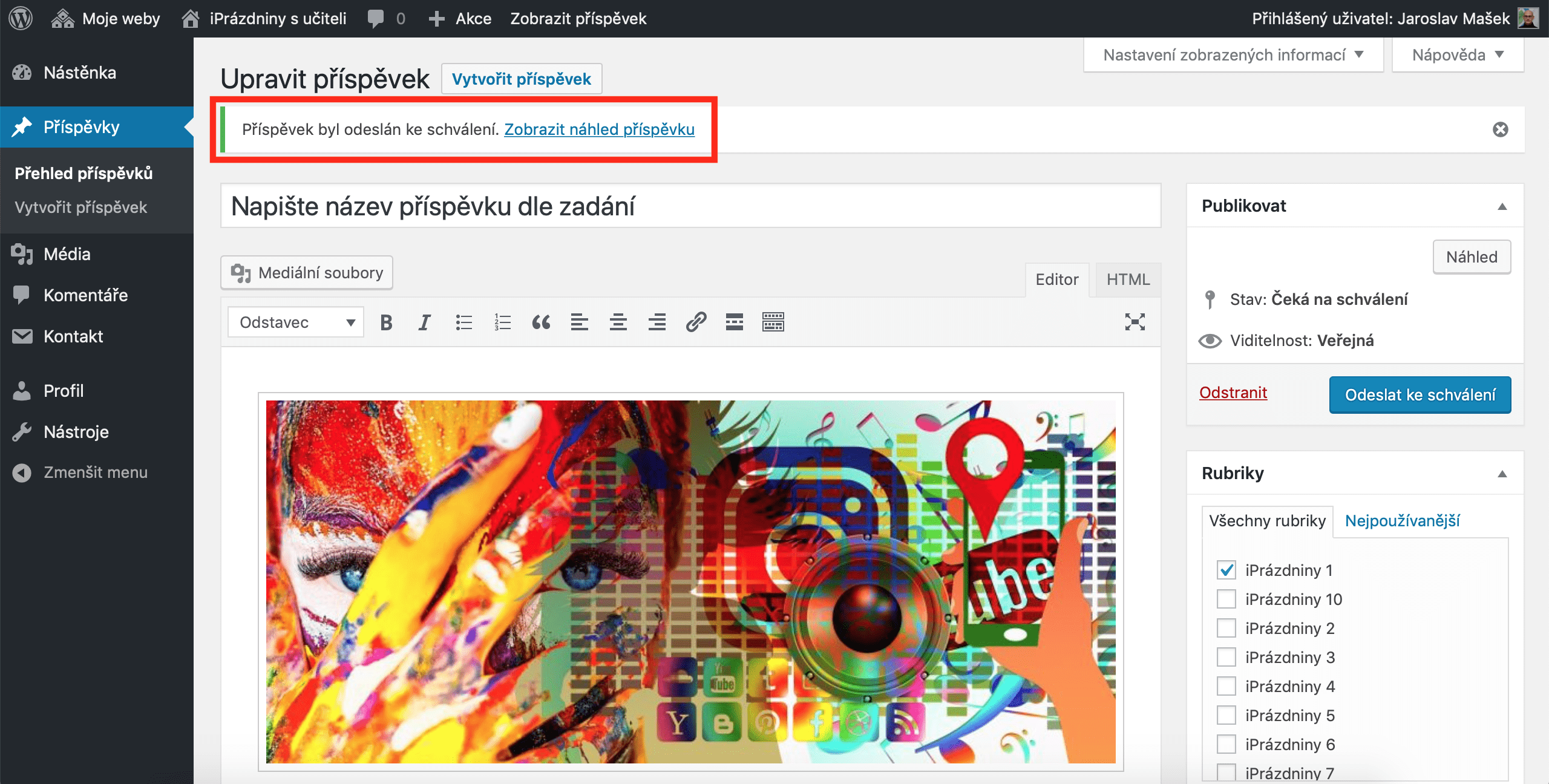Click the Odstranit delete link
Viewport: 1549px width, 784px height.
1233,393
